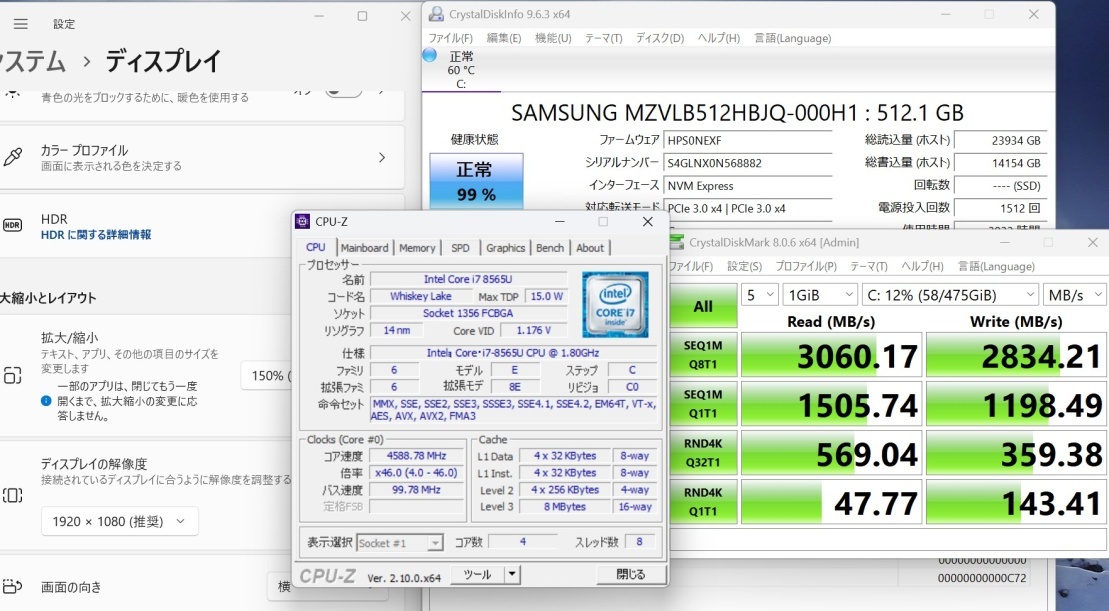The width and height of the screenshot is (1109, 611).
Task: Switch to the Memory tab in CPU-Z
Action: click(x=417, y=248)
